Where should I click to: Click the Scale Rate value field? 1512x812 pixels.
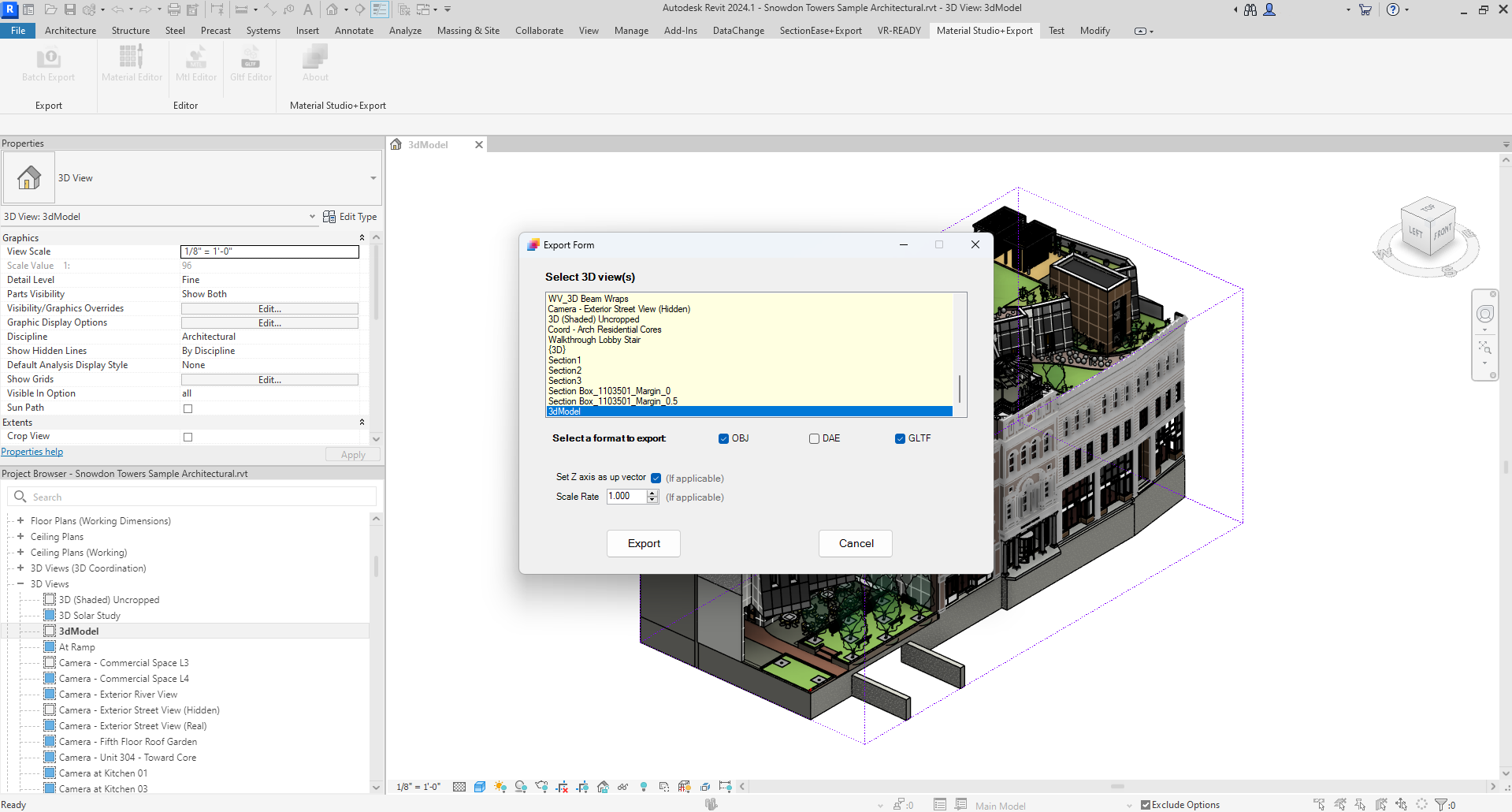pos(626,497)
